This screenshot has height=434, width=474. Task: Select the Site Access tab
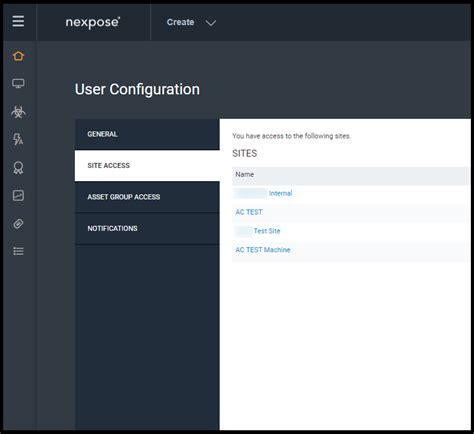click(x=147, y=166)
